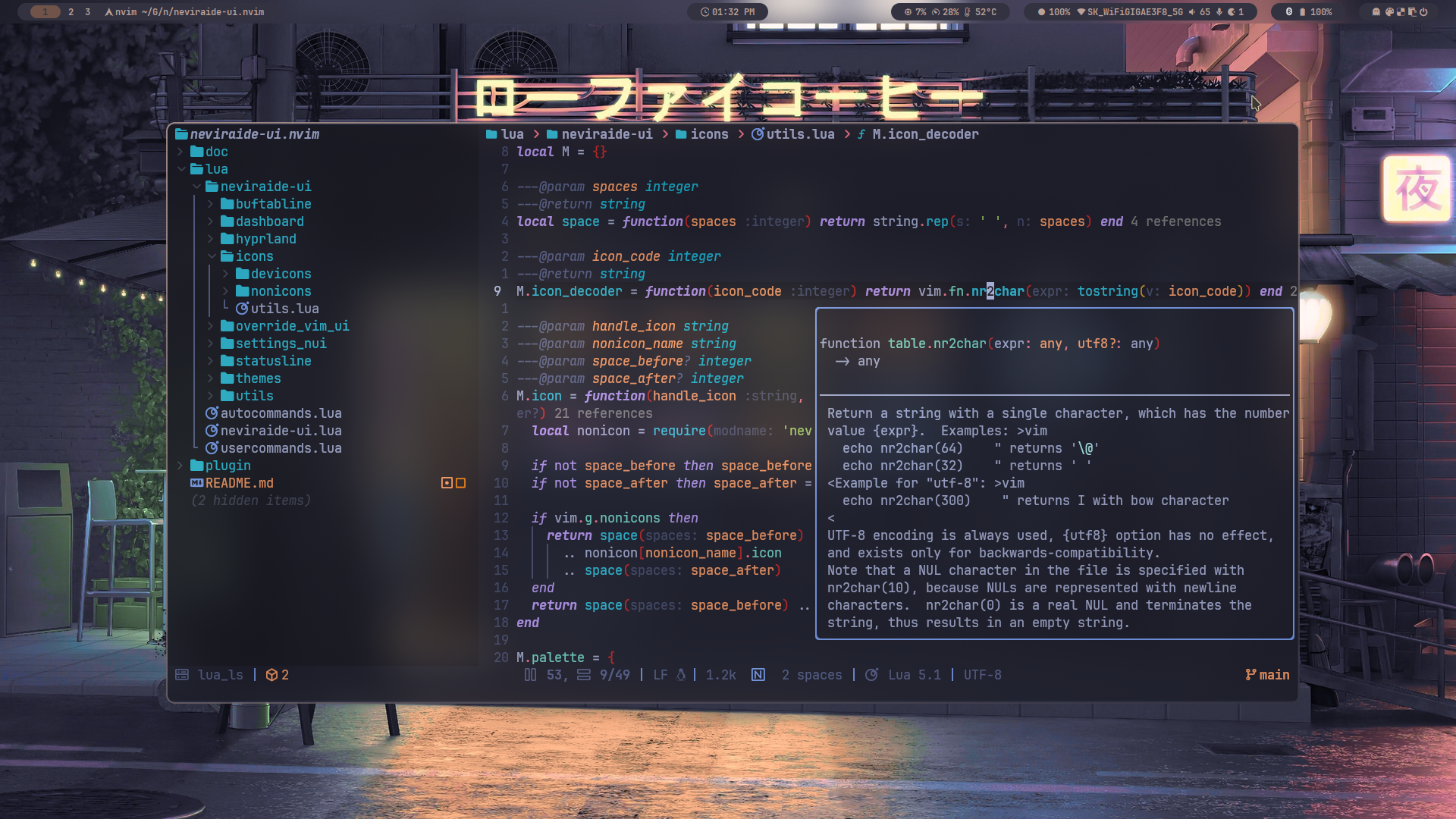Click the power icon in top bar
1456x819 pixels.
point(1423,12)
